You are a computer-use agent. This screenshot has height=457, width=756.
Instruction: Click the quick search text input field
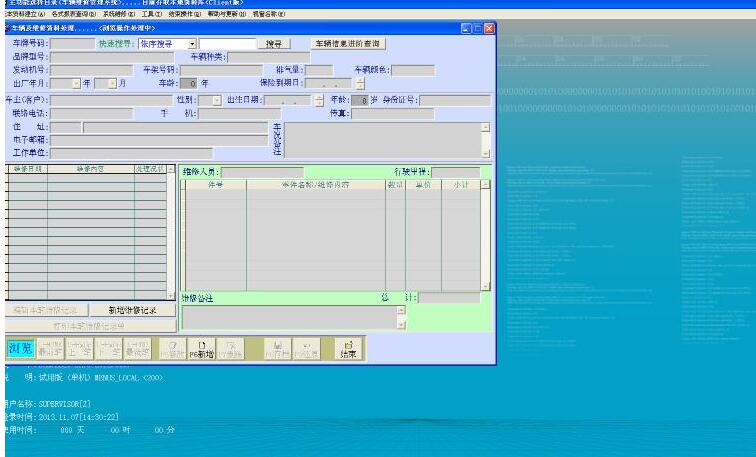point(227,44)
